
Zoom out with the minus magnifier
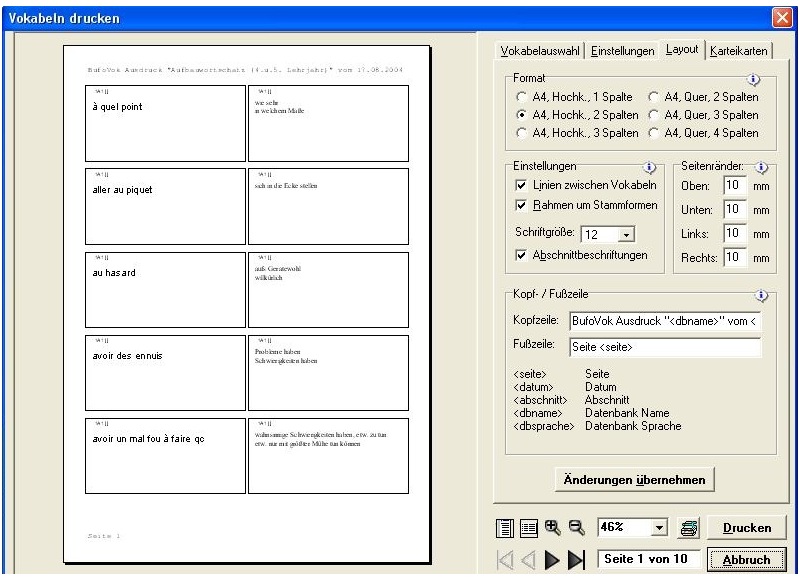point(577,527)
